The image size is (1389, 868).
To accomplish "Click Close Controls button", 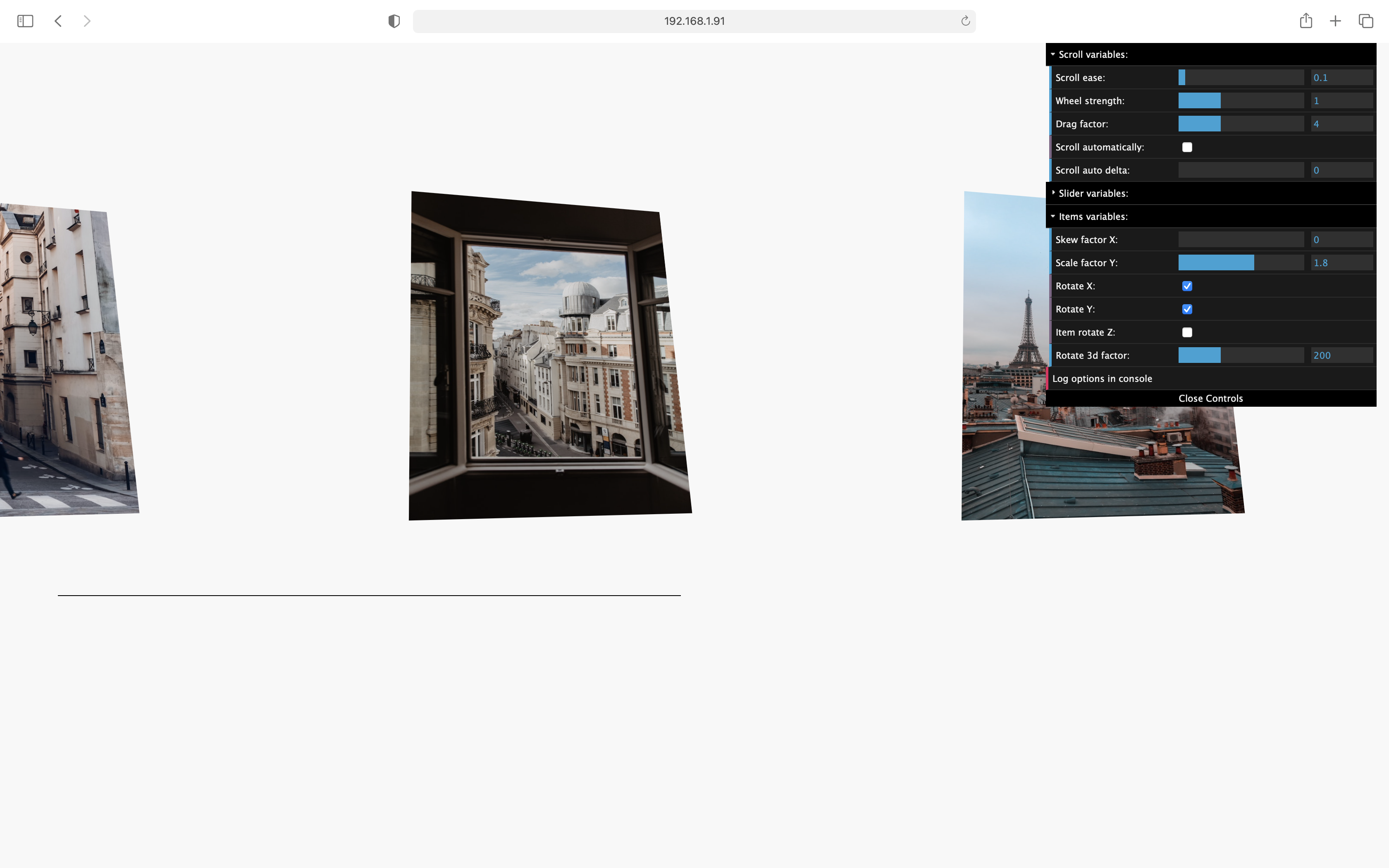I will (1210, 398).
